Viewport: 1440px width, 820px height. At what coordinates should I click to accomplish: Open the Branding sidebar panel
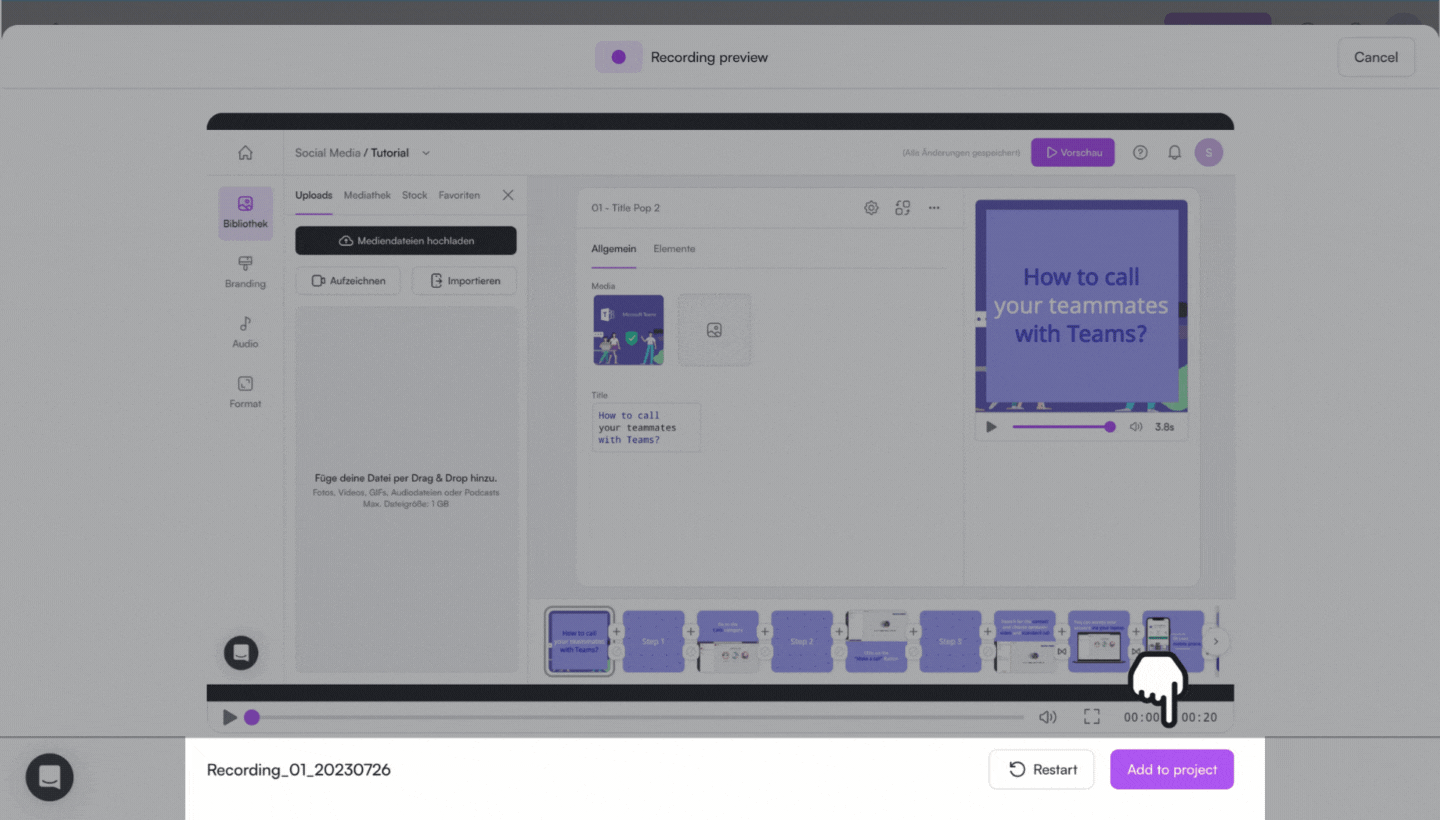[x=245, y=271]
